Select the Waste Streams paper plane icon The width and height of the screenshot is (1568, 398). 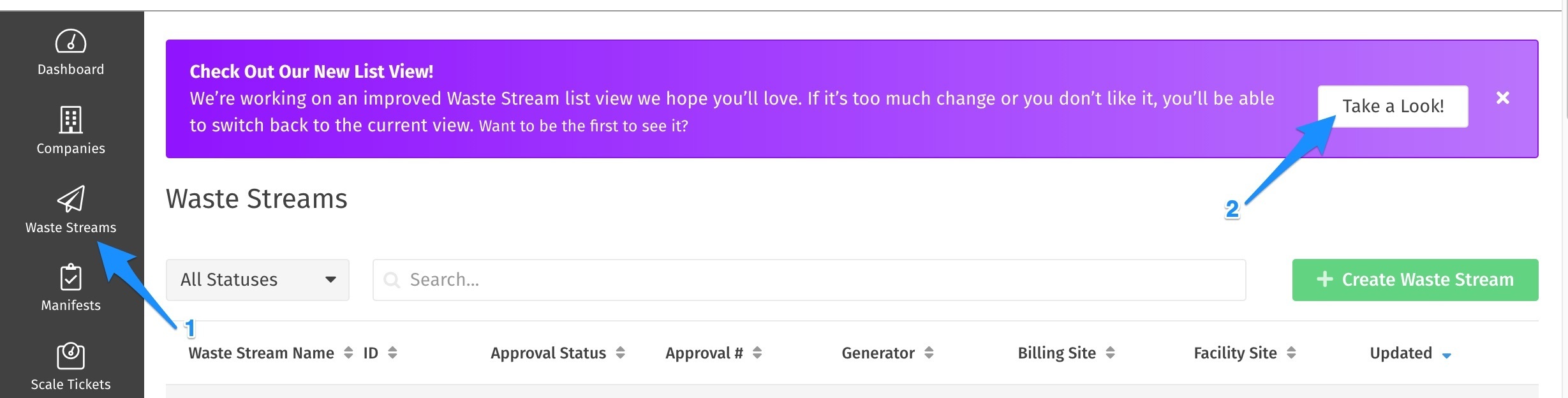[71, 199]
